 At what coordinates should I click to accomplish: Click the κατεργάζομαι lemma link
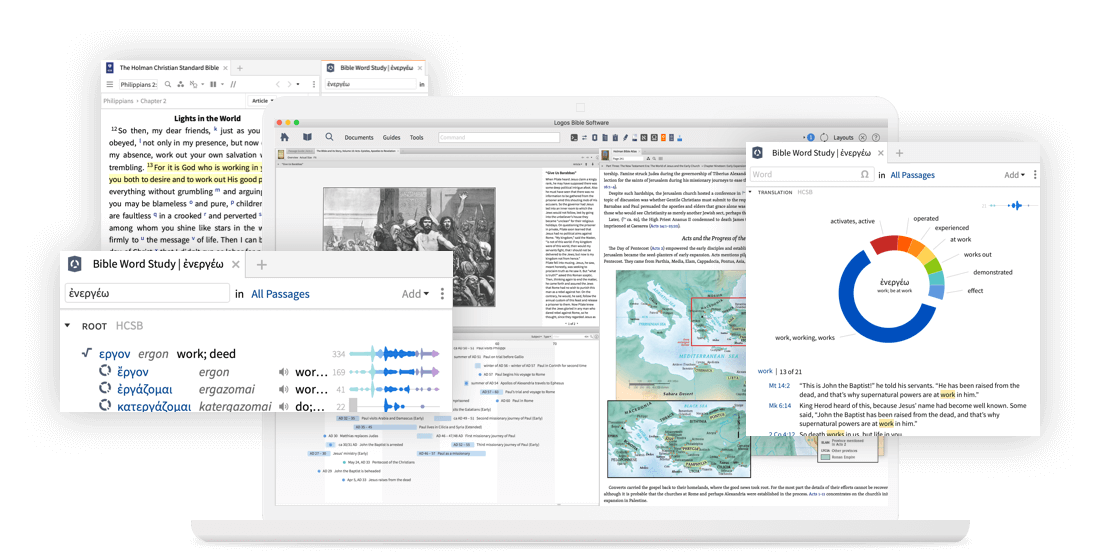(x=154, y=406)
